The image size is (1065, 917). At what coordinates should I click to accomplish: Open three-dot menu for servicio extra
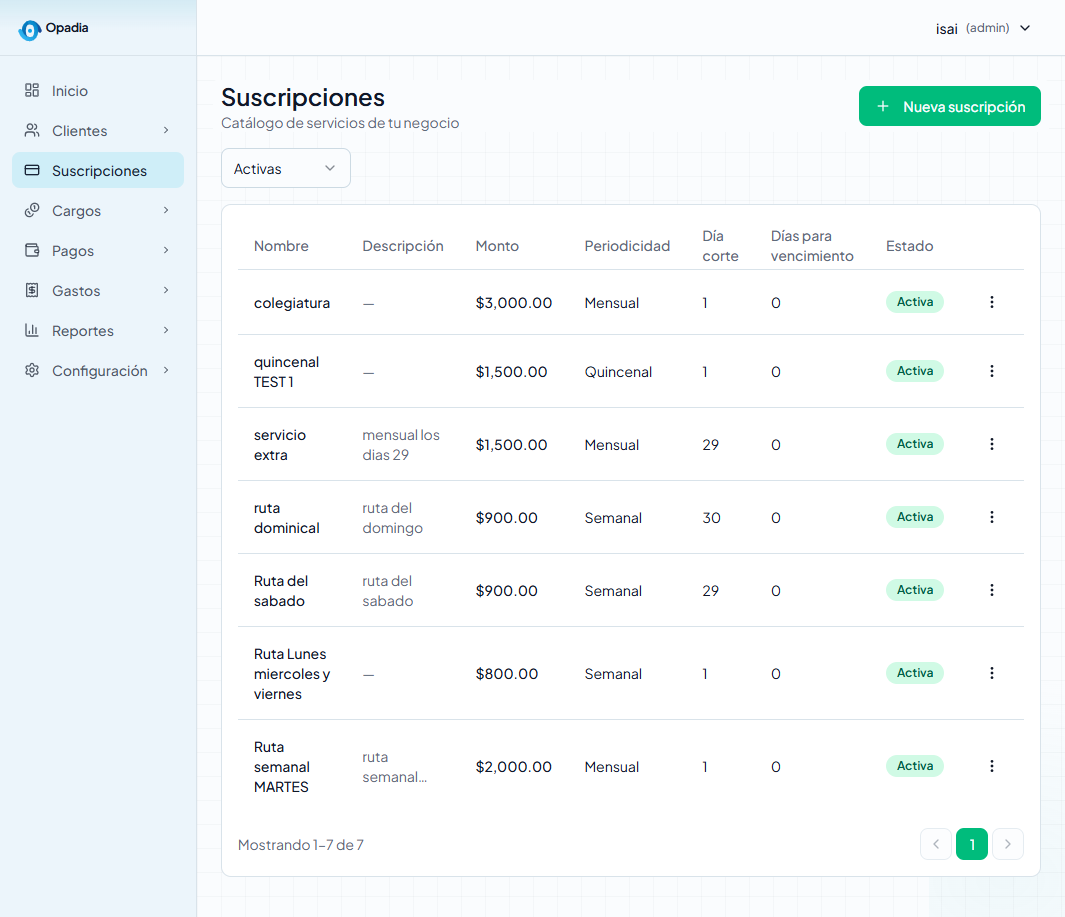click(992, 444)
